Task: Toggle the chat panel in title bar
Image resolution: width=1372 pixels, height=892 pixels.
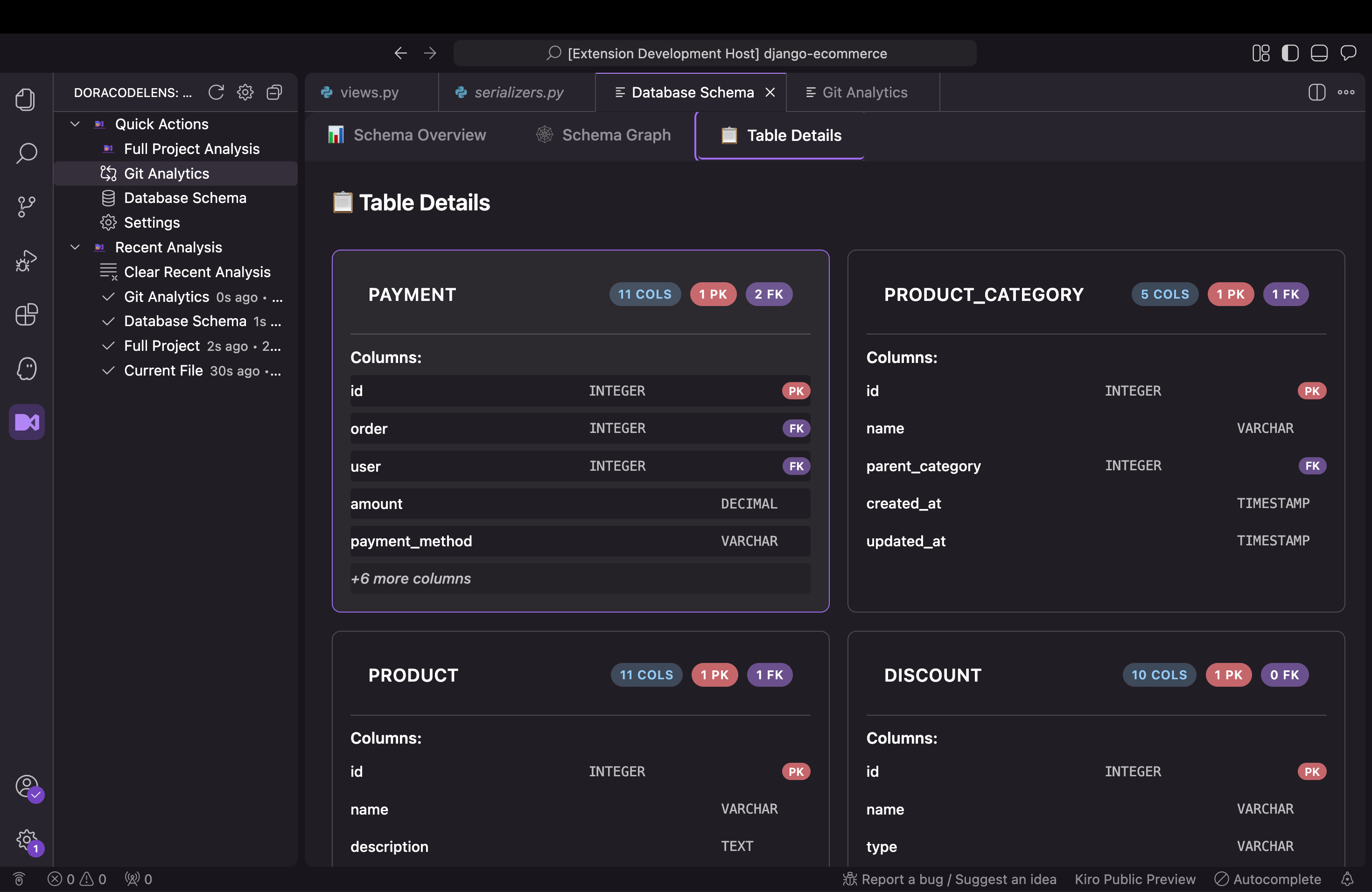Action: [1348, 54]
